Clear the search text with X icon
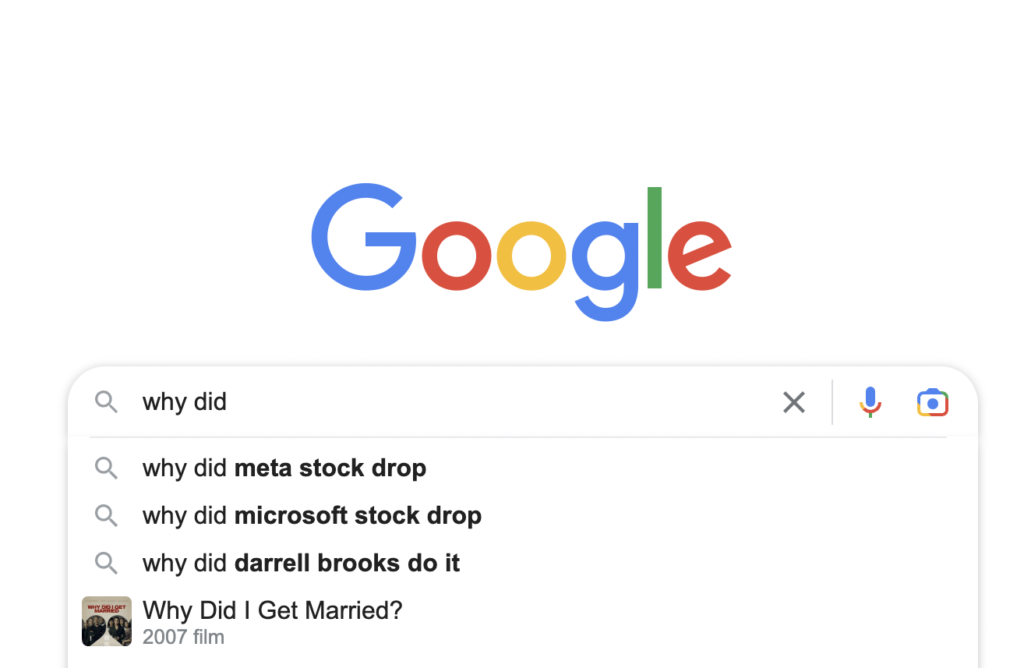The width and height of the screenshot is (1024, 668). coord(794,402)
